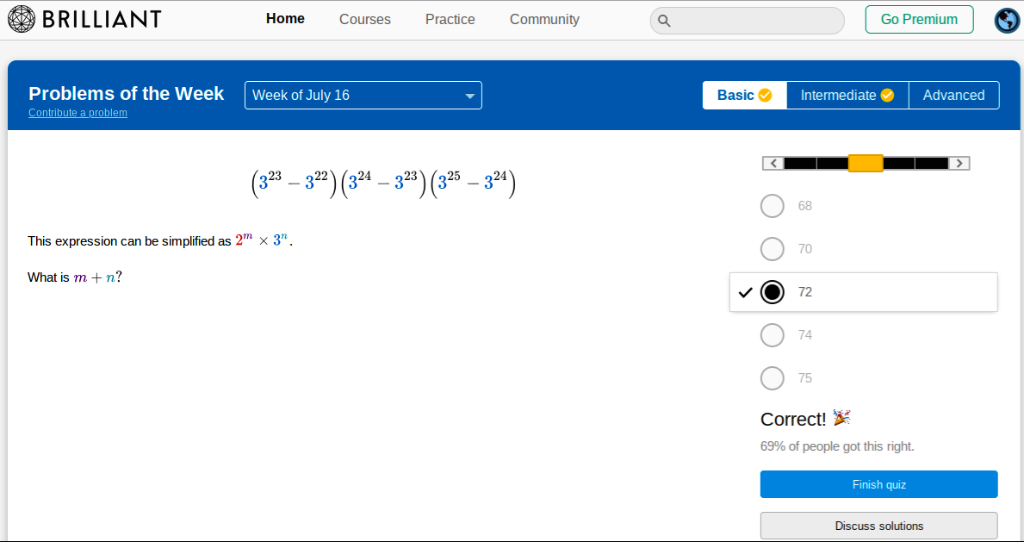Go to next problem with right arrow
This screenshot has height=542, width=1024.
click(959, 163)
